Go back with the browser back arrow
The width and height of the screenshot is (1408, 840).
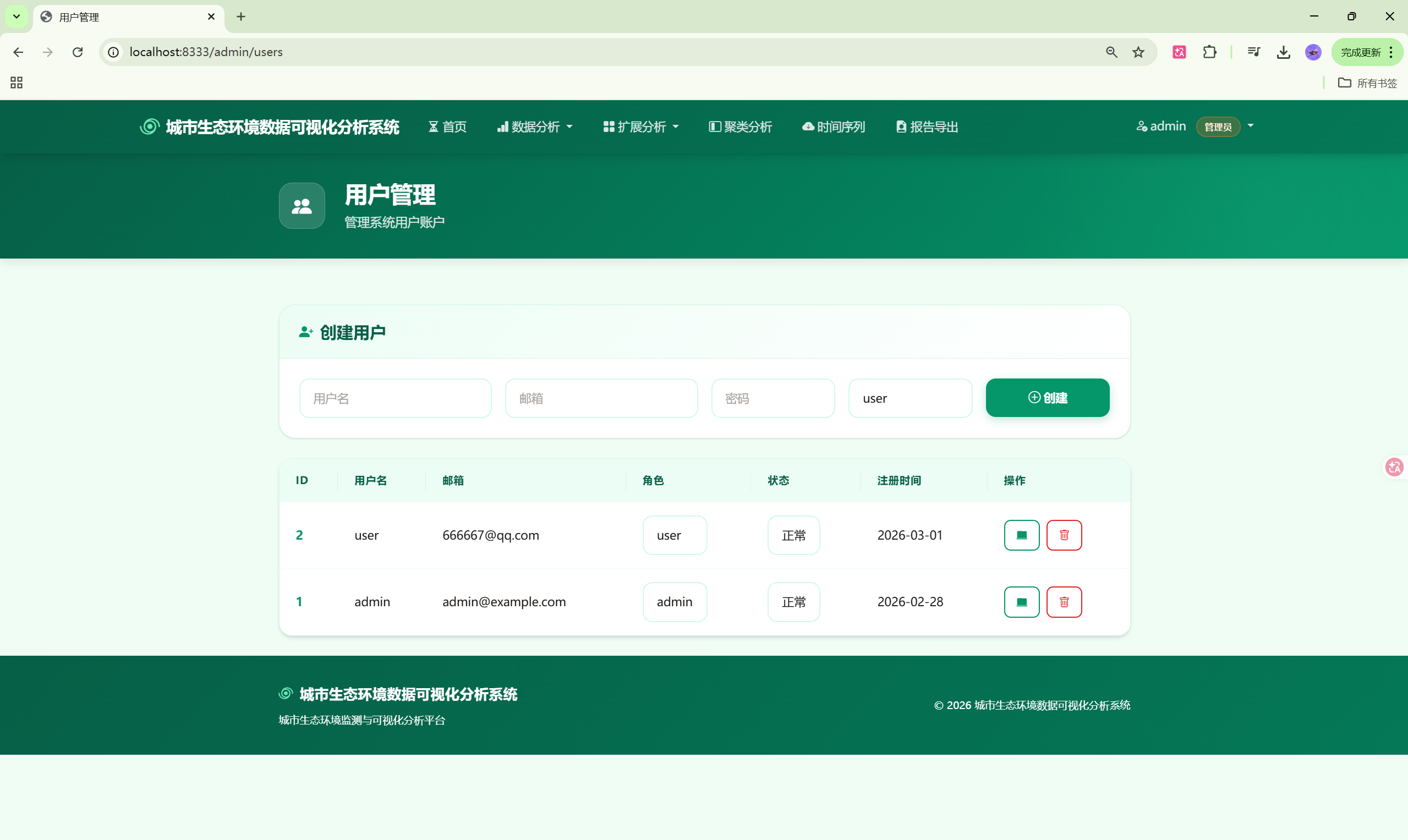(x=18, y=52)
